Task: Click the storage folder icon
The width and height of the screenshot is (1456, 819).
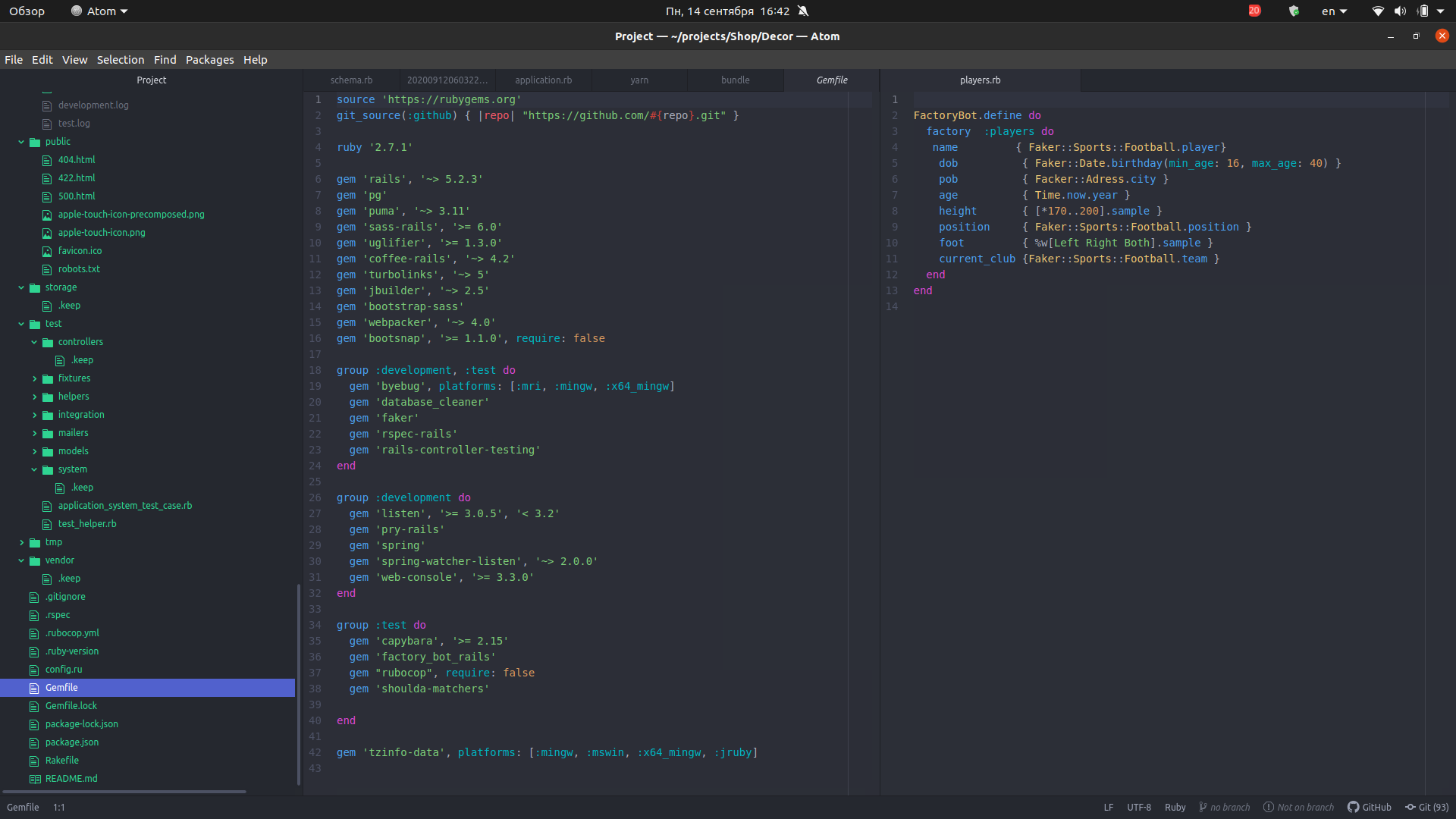Action: [x=35, y=287]
